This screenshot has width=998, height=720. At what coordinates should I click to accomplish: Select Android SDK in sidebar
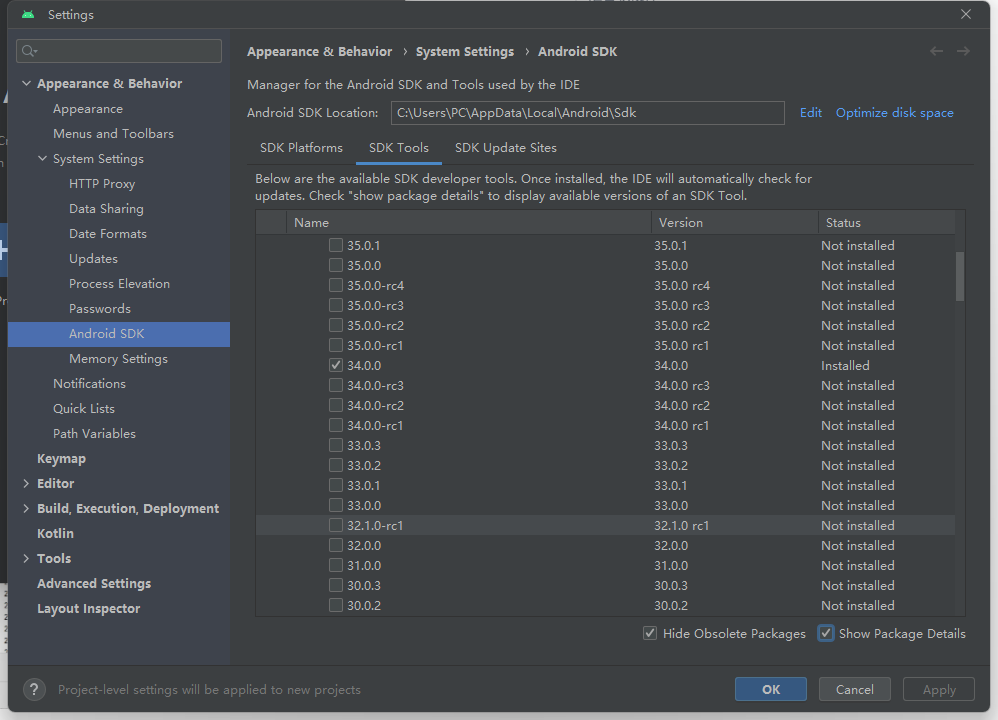click(x=119, y=334)
